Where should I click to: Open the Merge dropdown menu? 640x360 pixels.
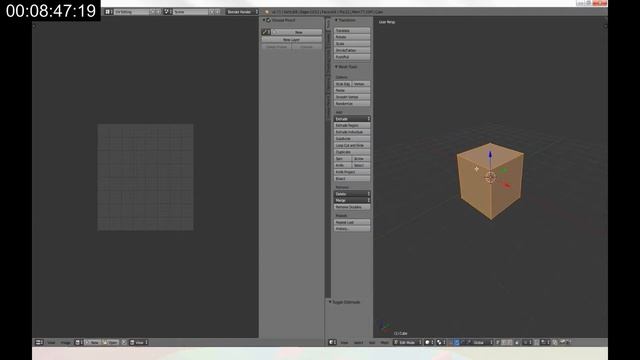click(x=352, y=200)
